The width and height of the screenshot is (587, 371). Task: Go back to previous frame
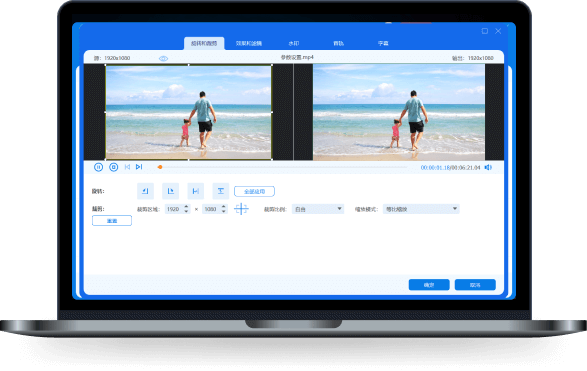(x=127, y=167)
